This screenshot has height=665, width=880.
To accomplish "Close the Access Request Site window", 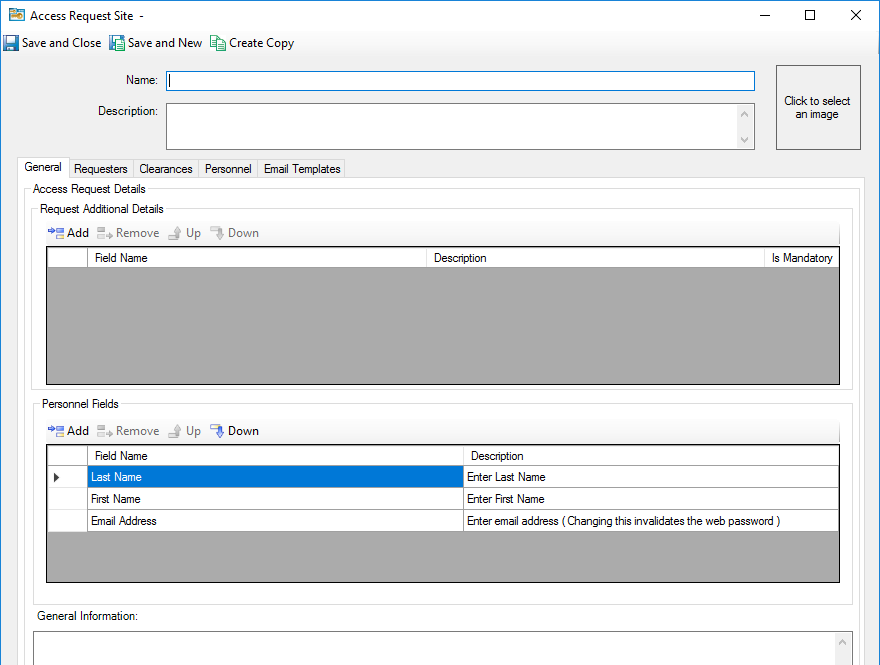I will 855,15.
